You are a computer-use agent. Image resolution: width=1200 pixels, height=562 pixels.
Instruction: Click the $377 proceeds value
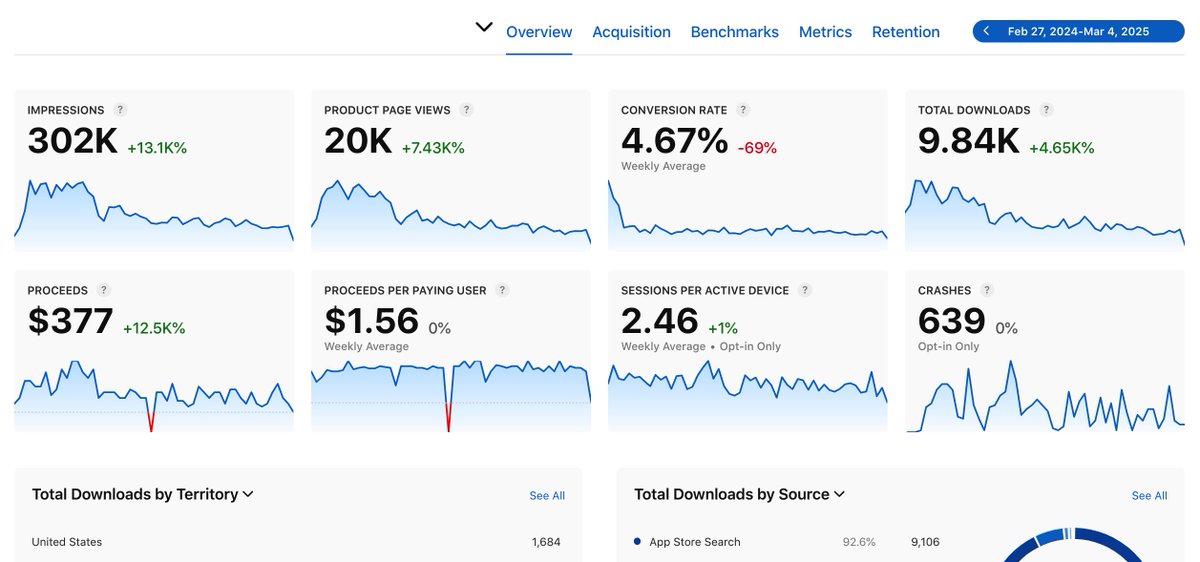point(70,321)
